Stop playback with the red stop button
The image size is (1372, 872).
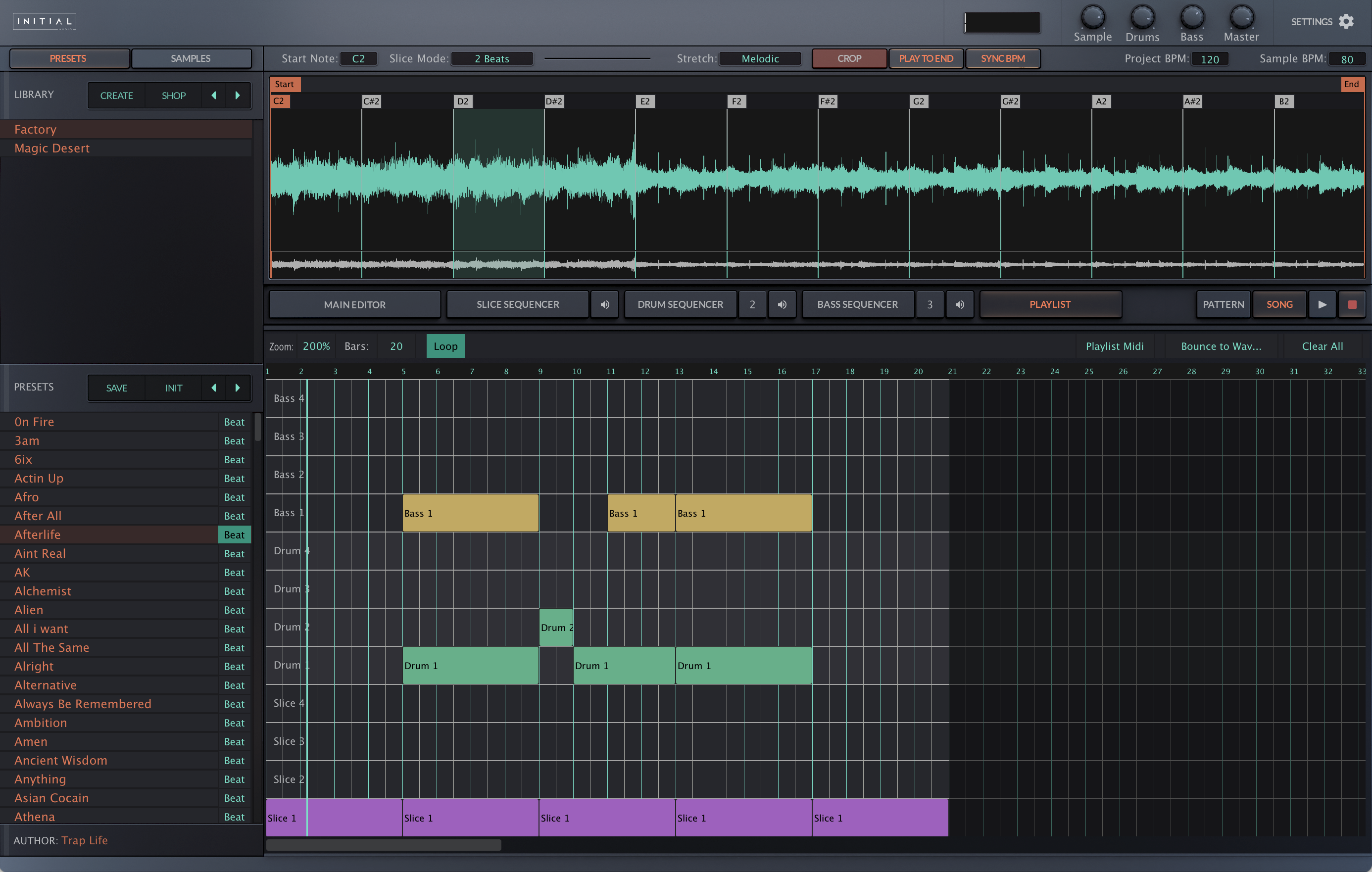[x=1352, y=304]
